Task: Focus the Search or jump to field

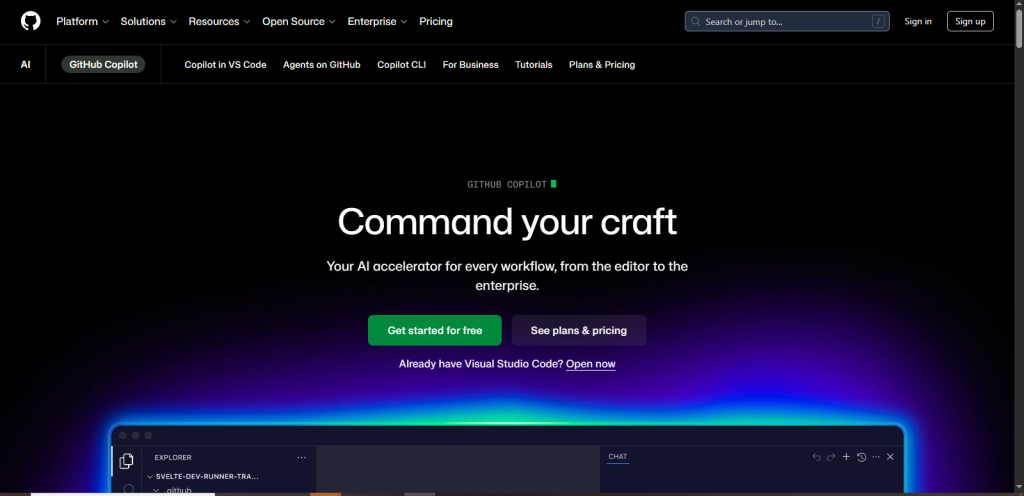Action: pos(788,22)
